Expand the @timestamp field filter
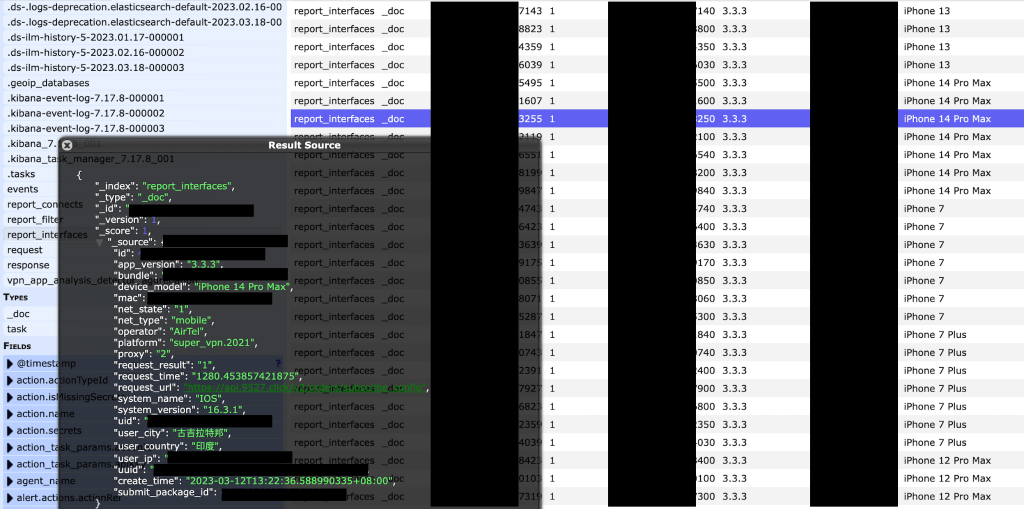This screenshot has height=509, width=1024. pos(10,363)
